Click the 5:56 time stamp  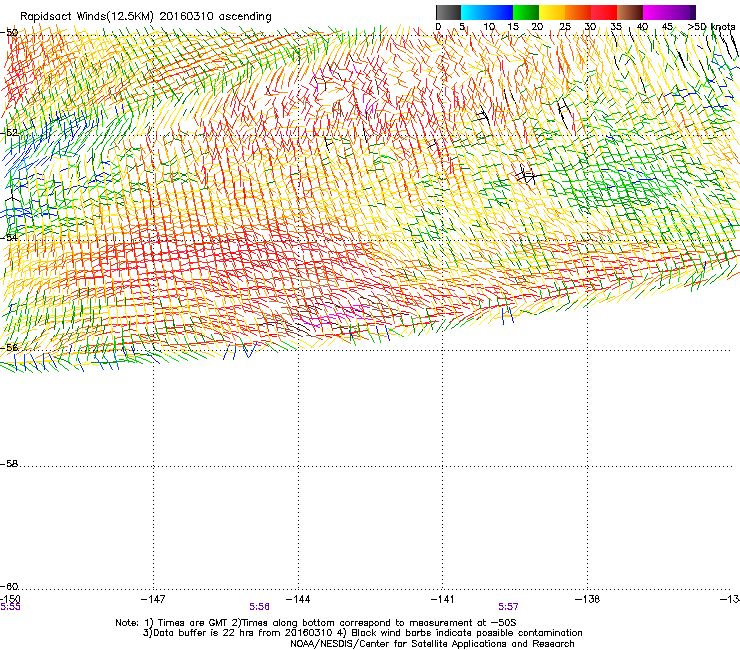(260, 607)
